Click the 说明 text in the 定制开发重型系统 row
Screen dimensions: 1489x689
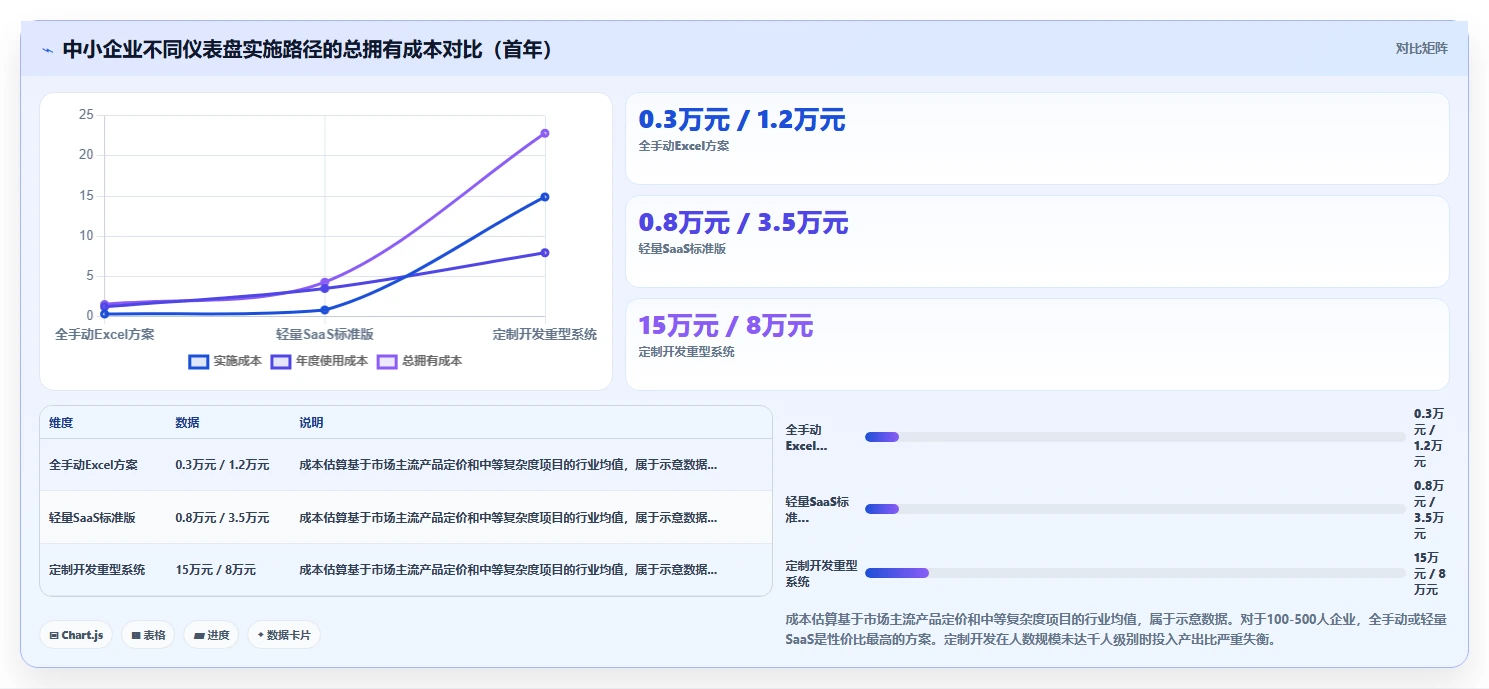pyautogui.click(x=508, y=570)
